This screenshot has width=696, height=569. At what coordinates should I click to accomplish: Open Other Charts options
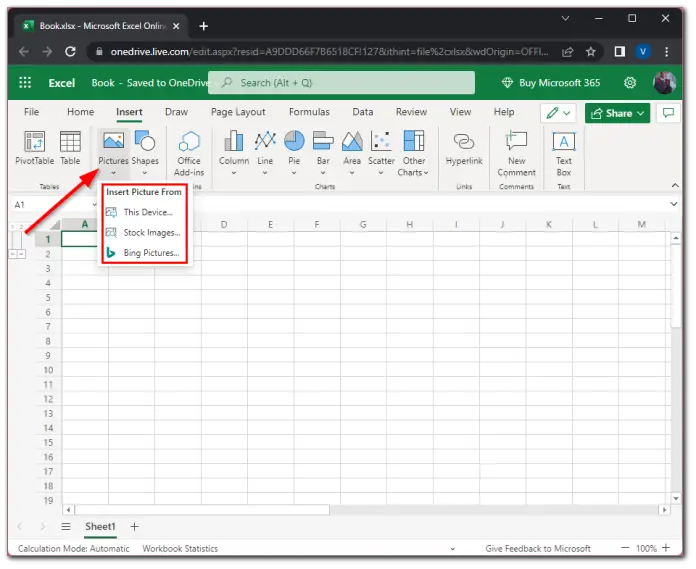coord(413,154)
